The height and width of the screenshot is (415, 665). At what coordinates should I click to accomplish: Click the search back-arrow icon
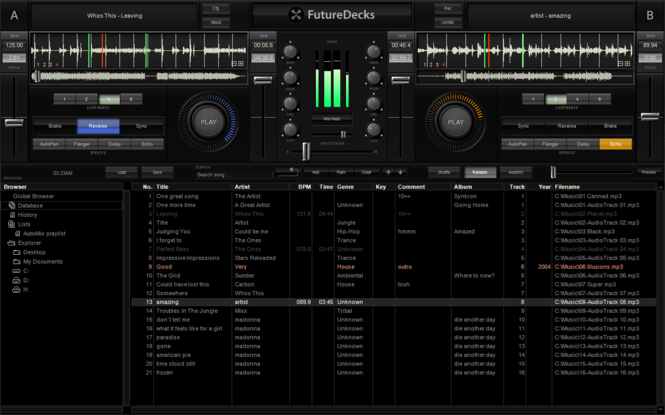pos(288,171)
